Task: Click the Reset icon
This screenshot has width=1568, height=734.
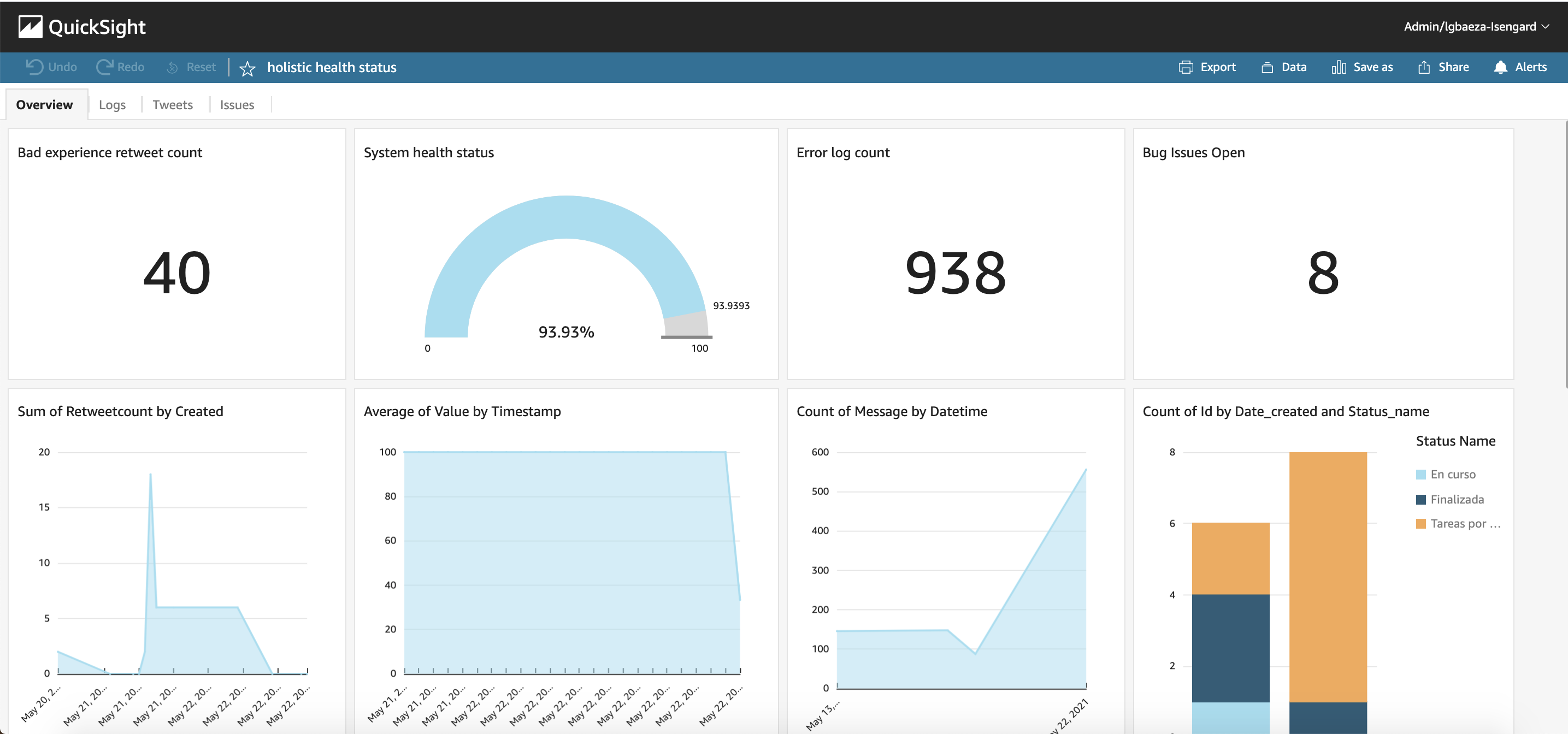Action: pyautogui.click(x=173, y=68)
